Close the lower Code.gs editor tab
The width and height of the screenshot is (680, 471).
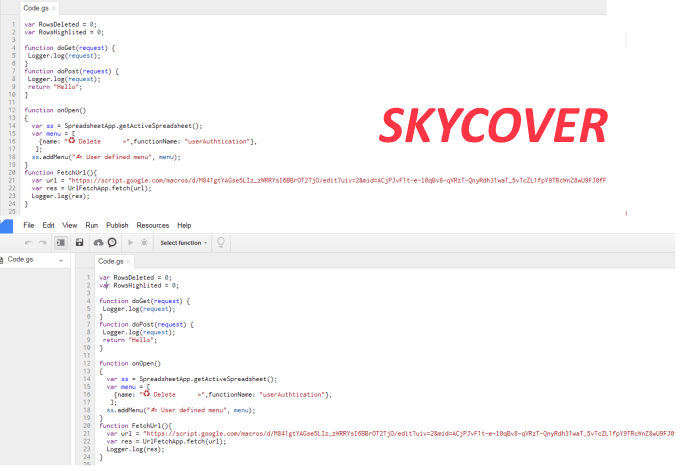[128, 262]
